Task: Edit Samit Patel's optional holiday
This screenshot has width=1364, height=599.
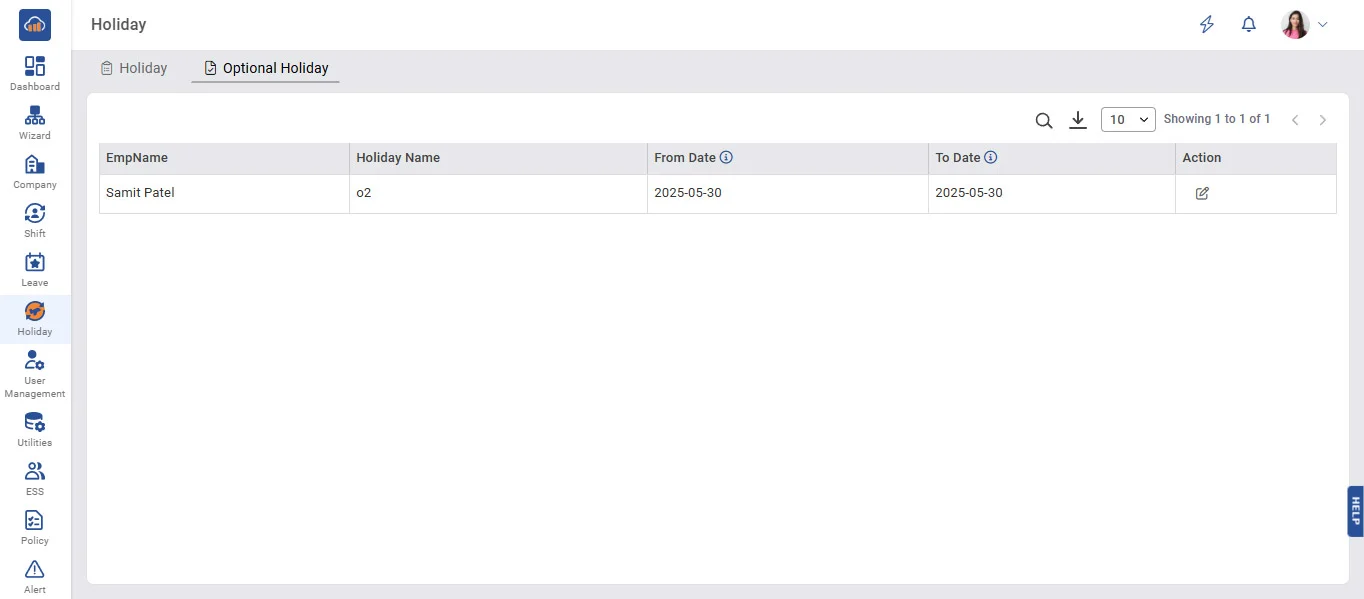Action: [1202, 193]
